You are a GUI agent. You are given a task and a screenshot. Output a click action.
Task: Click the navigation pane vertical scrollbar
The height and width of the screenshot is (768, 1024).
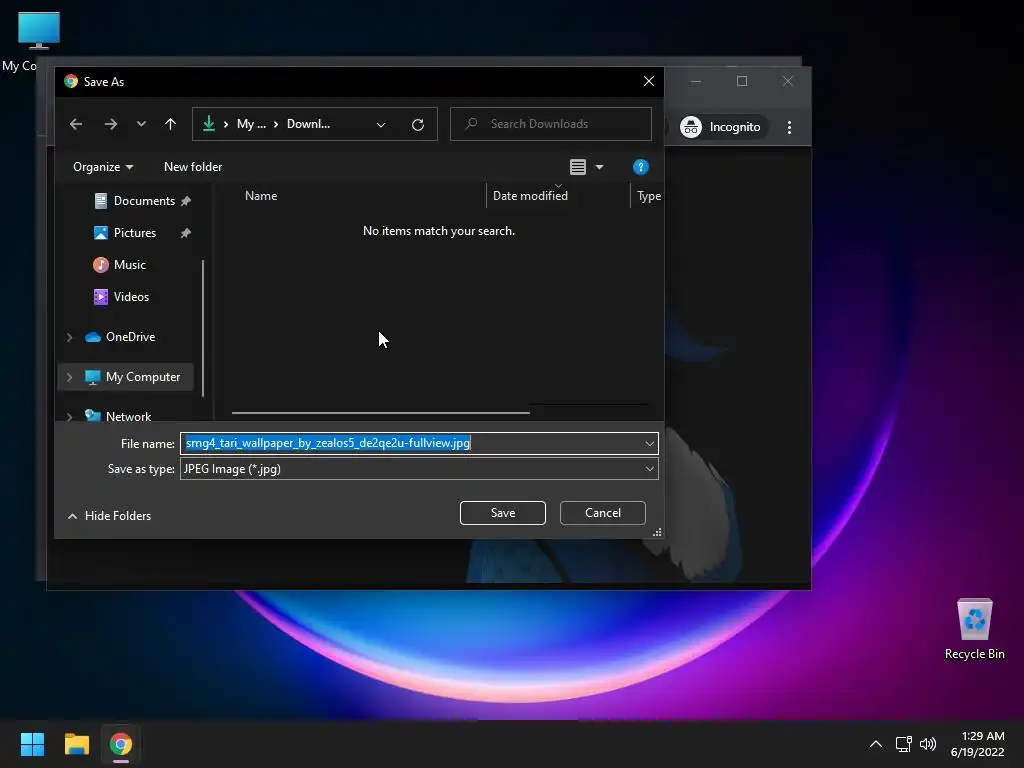tap(203, 328)
